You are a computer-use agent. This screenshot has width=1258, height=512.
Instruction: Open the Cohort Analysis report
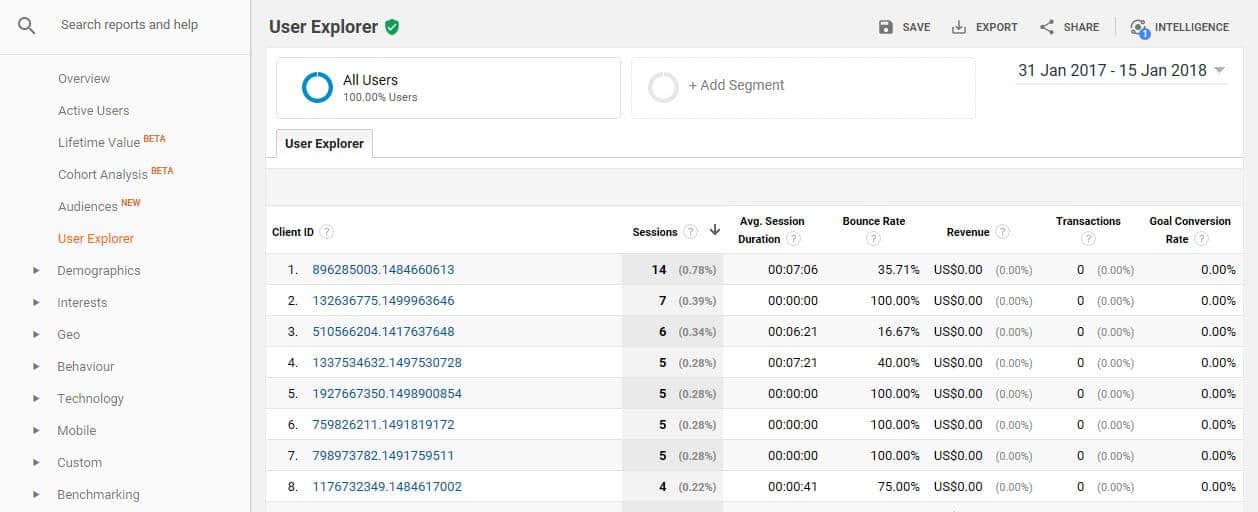pos(103,174)
